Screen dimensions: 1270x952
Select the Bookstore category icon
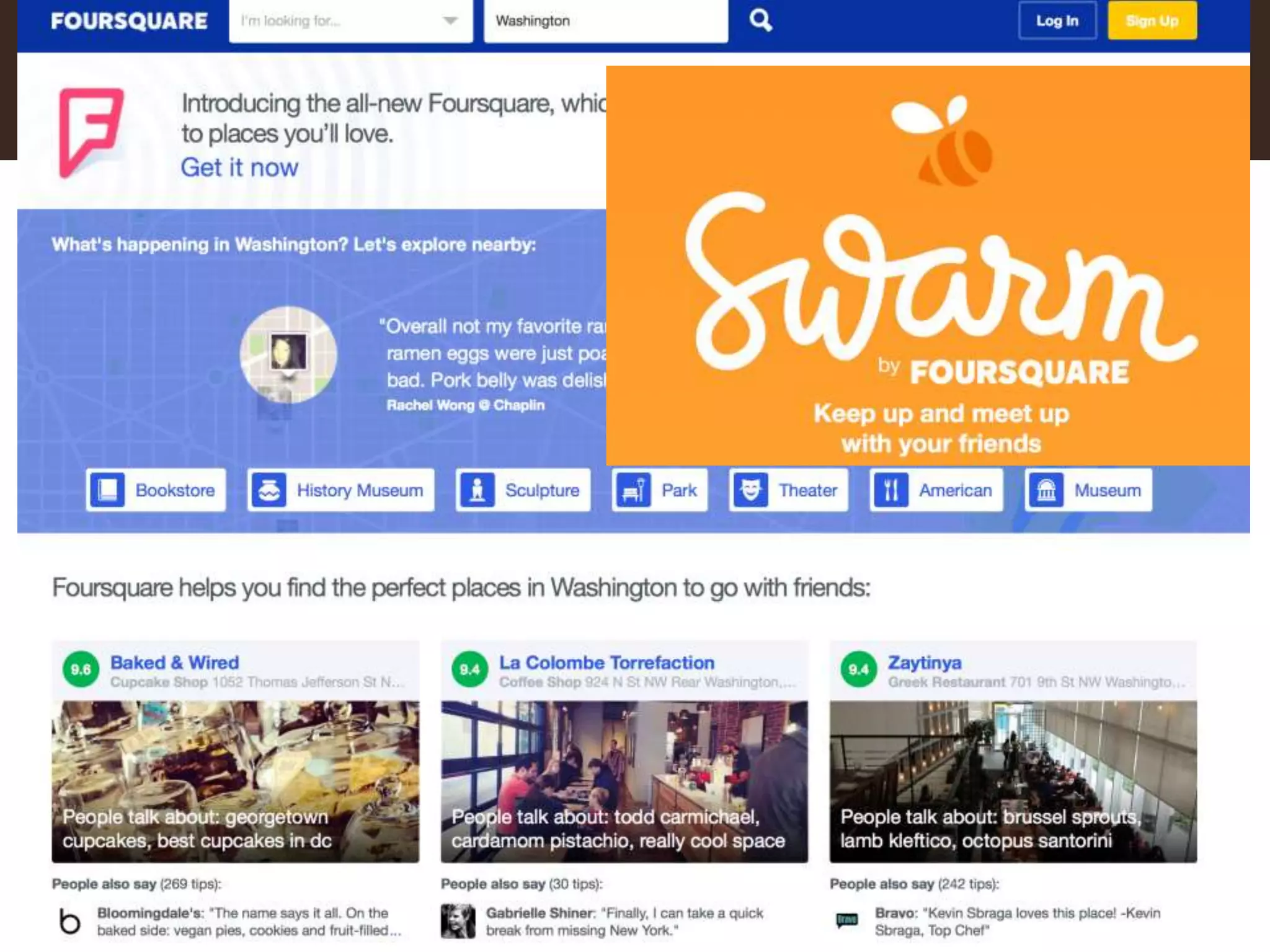coord(108,490)
